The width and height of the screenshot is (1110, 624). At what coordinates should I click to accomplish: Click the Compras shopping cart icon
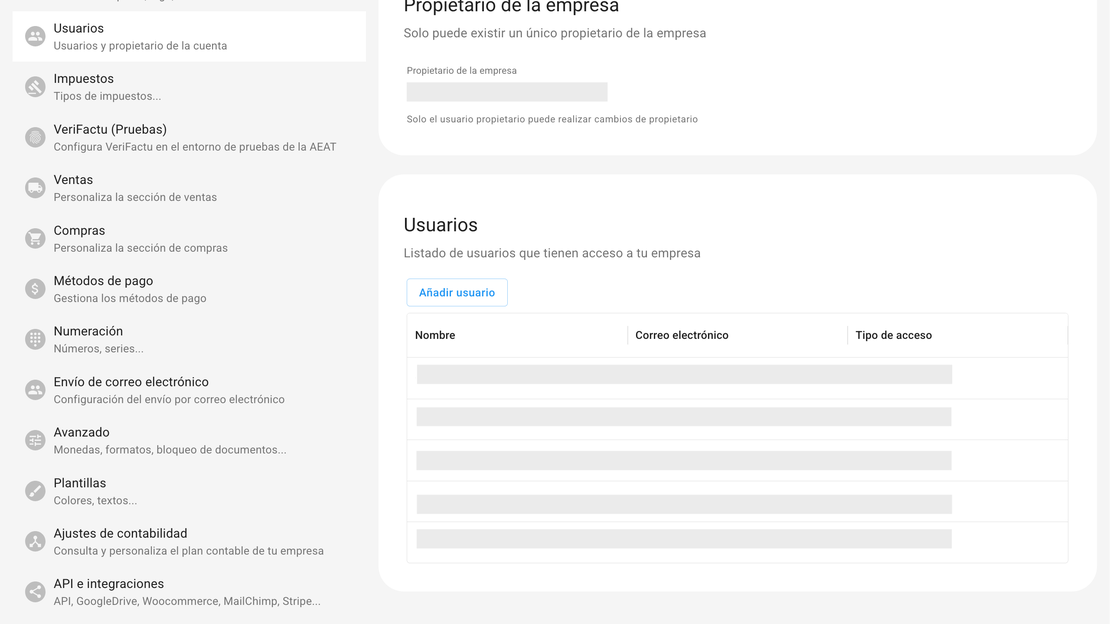click(35, 239)
